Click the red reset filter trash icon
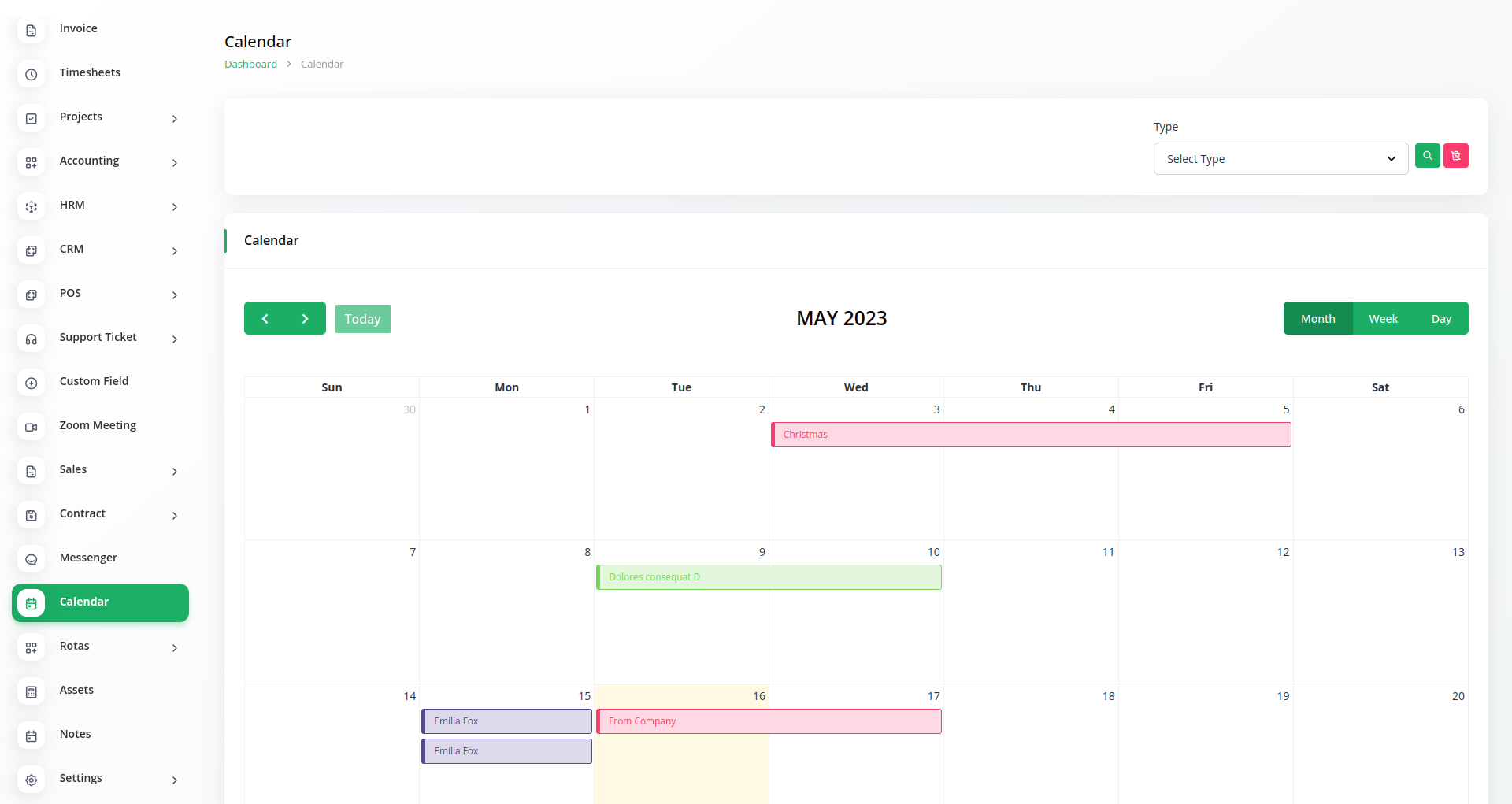The image size is (1512, 804). point(1455,156)
